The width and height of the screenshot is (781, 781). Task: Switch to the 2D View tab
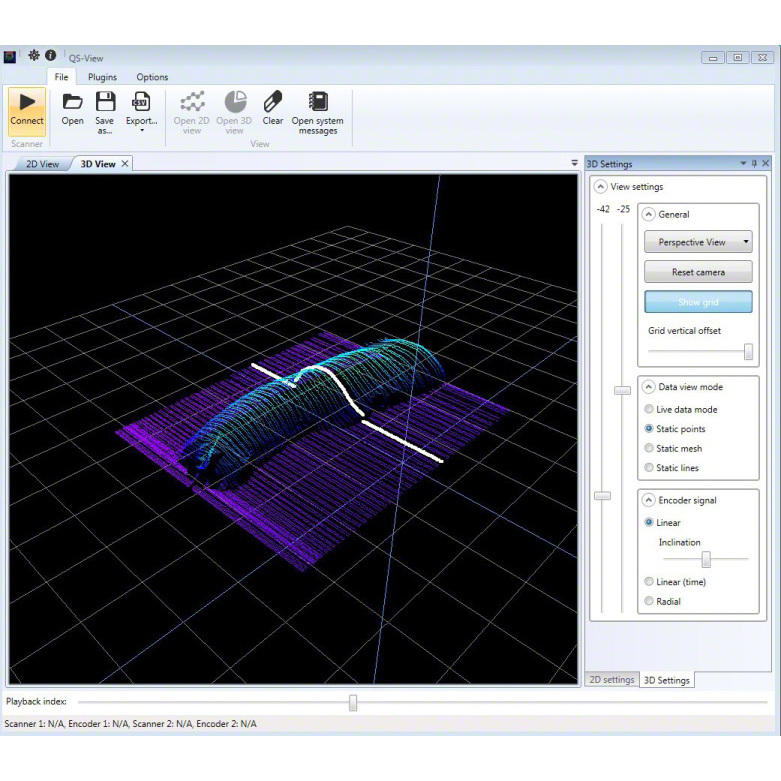click(42, 164)
